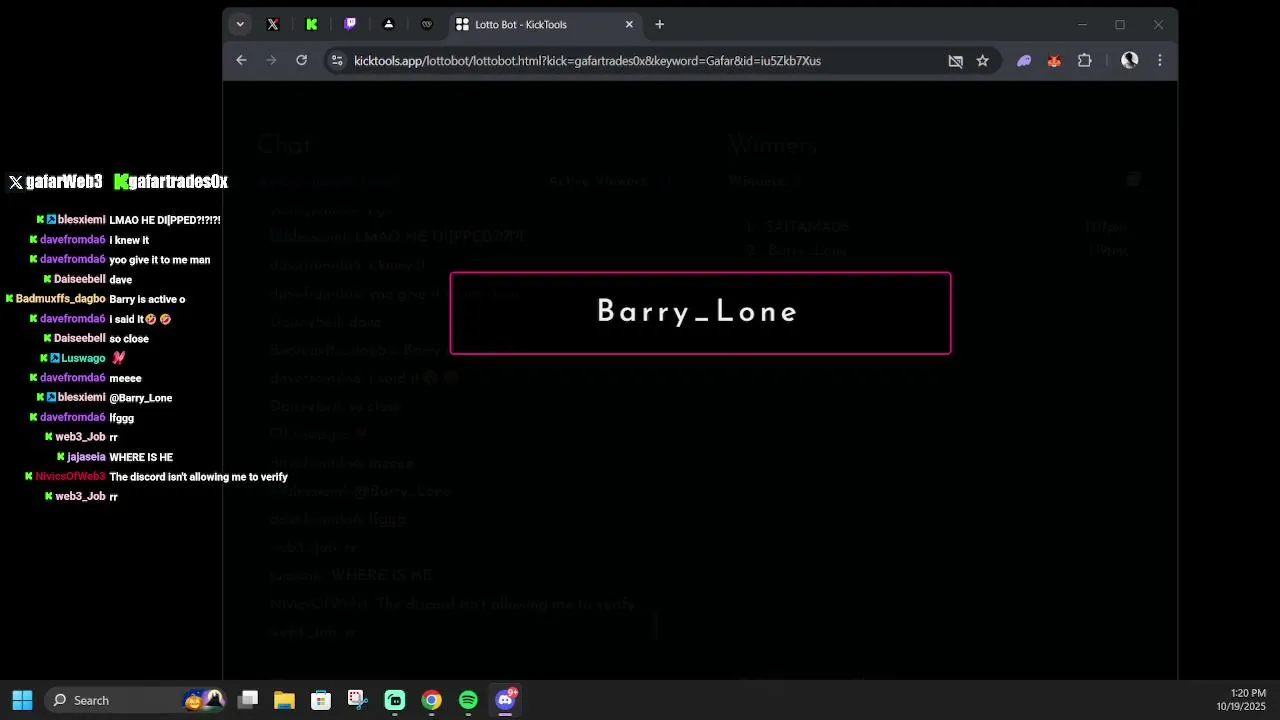Screen dimensions: 1280x720
Task: Switch to the X (Twitter) browser tab
Action: pyautogui.click(x=273, y=24)
